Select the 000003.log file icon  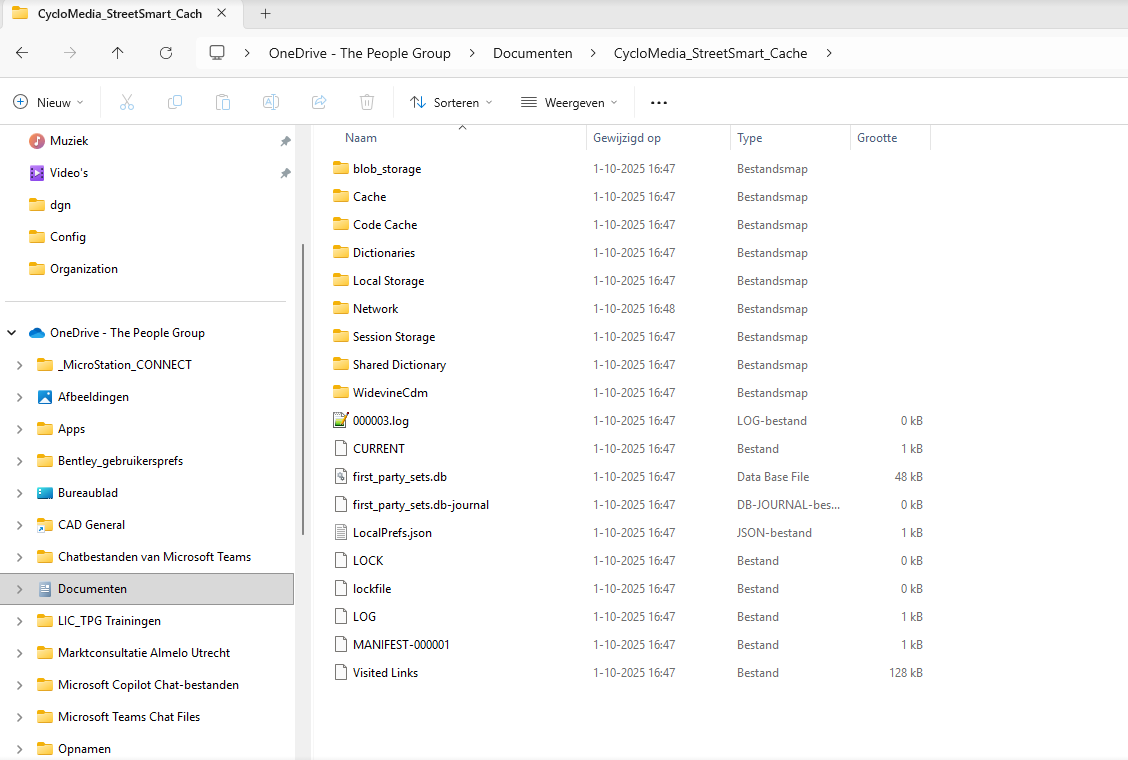[341, 420]
